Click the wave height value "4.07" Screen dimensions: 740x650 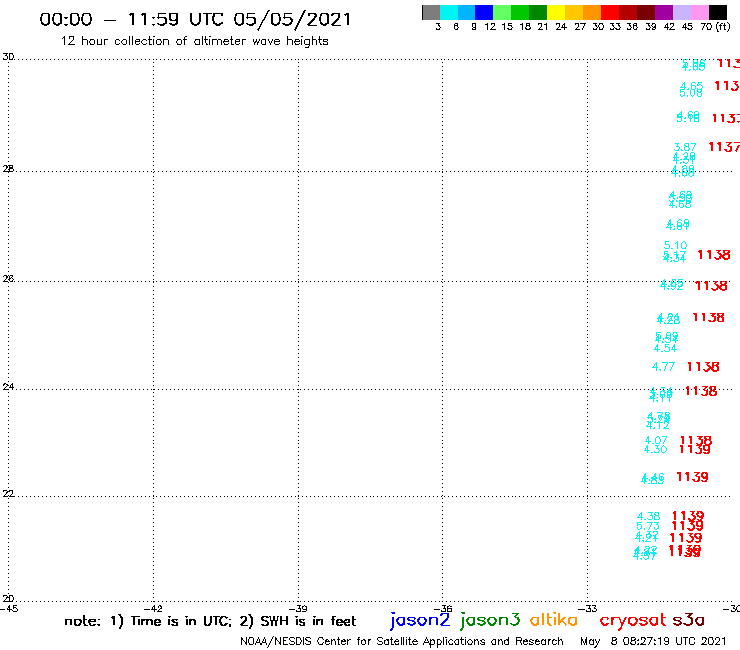[x=656, y=440]
